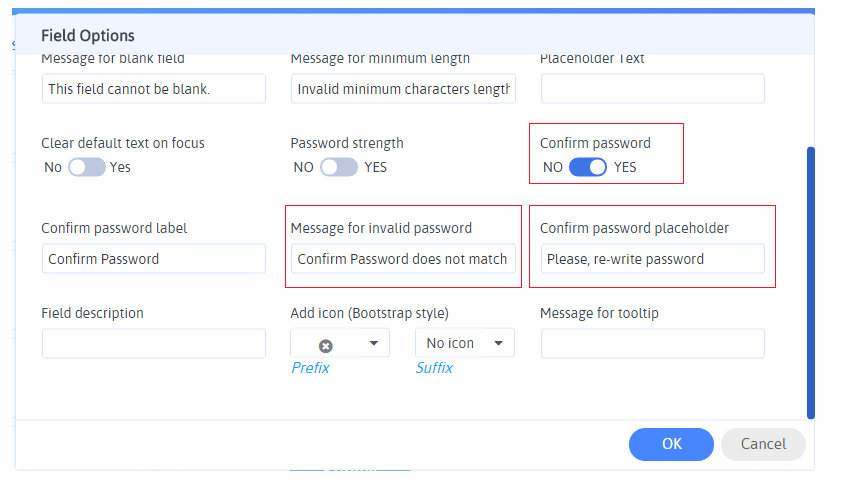
Task: Toggle Clear default text on focus
Action: click(x=87, y=167)
